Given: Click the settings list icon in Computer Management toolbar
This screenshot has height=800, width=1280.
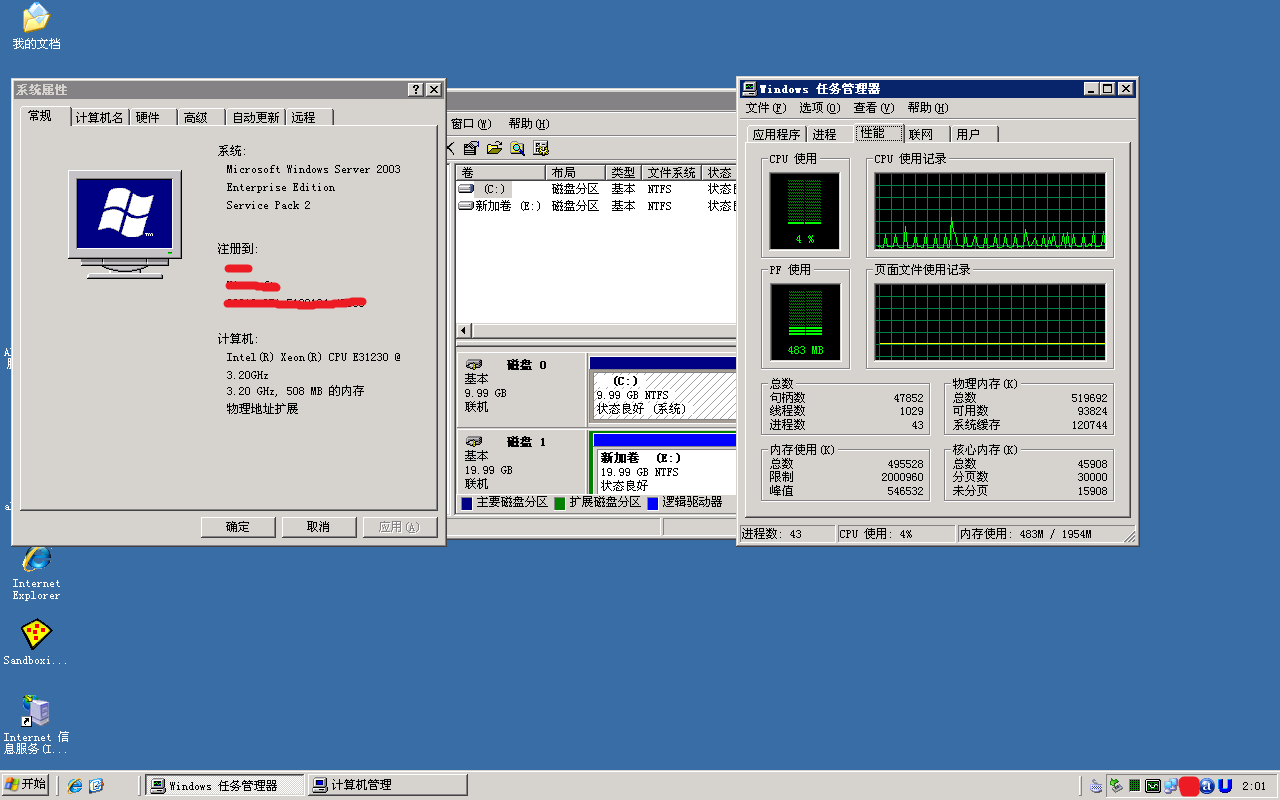Looking at the screenshot, I should 541,148.
